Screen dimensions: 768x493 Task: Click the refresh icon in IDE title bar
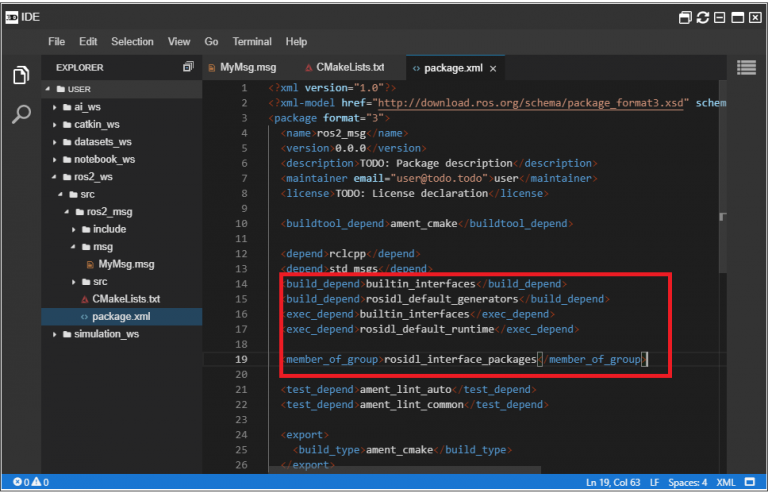coord(703,18)
